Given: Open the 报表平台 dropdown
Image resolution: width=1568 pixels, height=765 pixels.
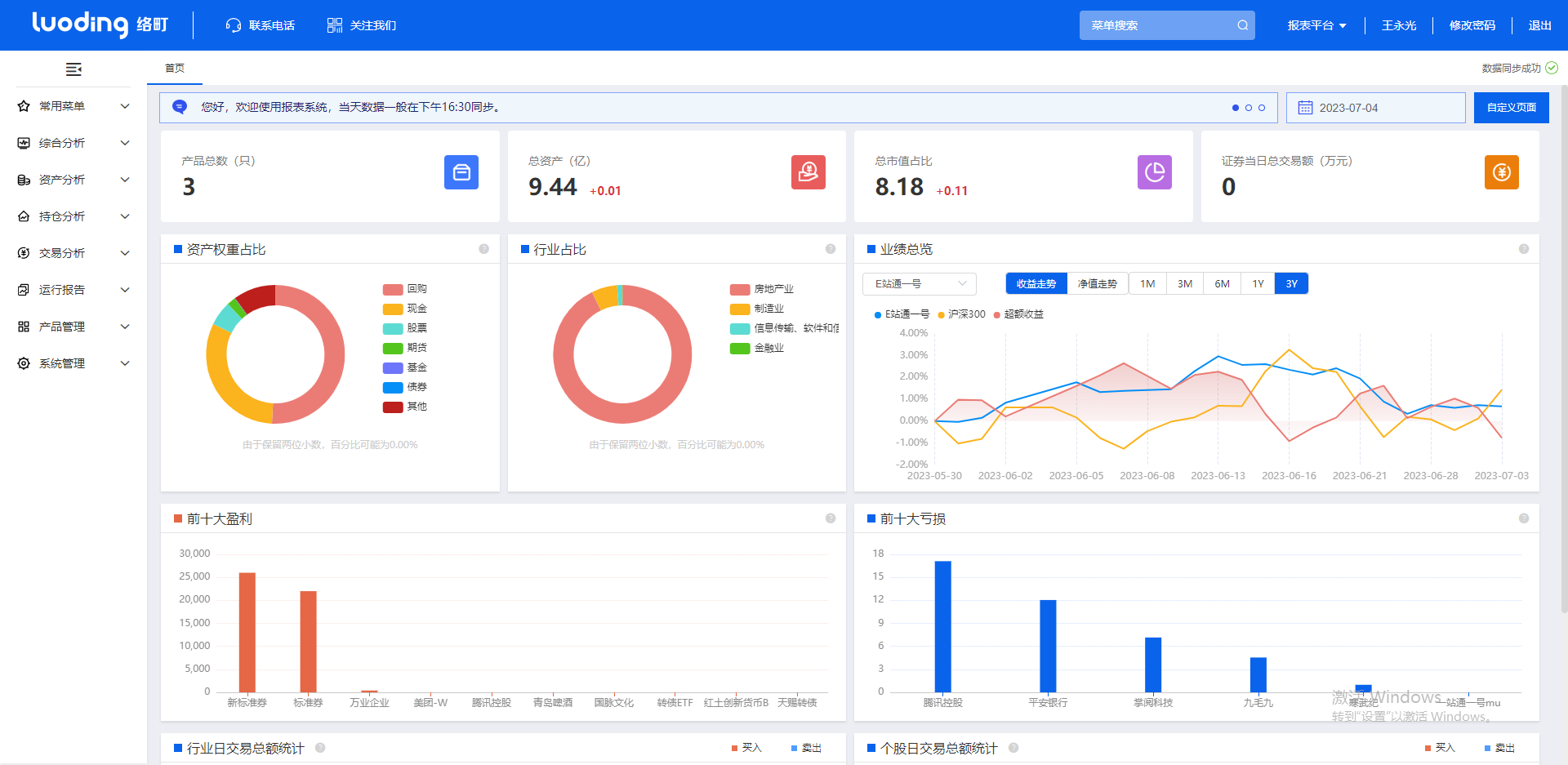Looking at the screenshot, I should coord(1316,25).
